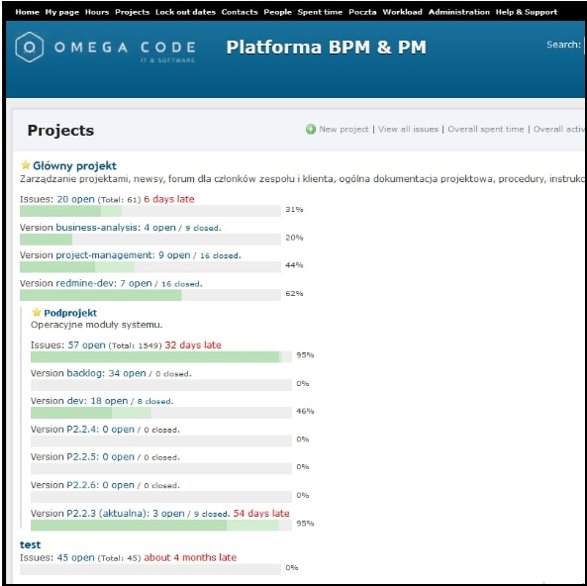
Task: Click 18 open for dev version
Action: (109, 401)
